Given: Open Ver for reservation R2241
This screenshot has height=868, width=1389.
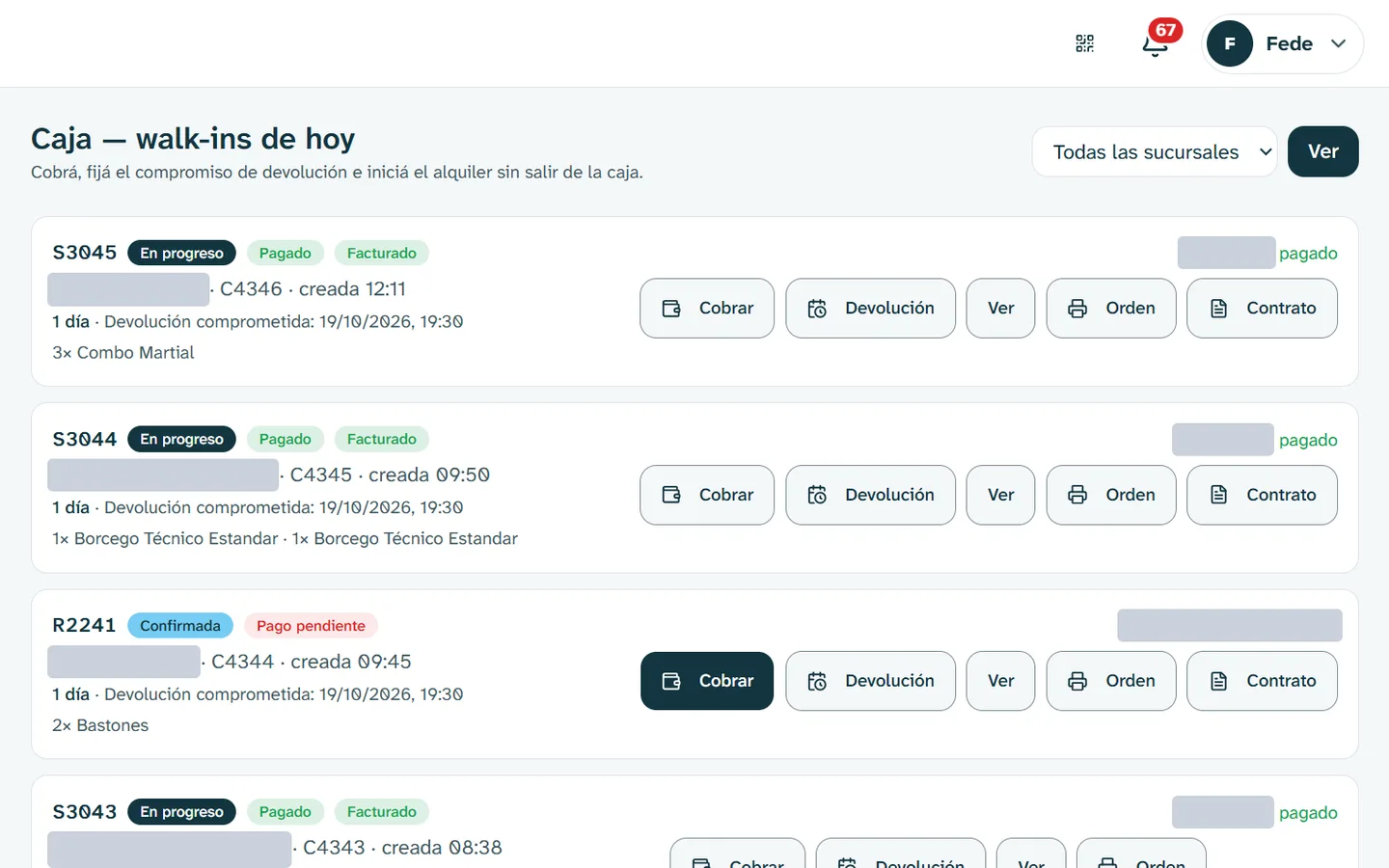Looking at the screenshot, I should 1000,681.
